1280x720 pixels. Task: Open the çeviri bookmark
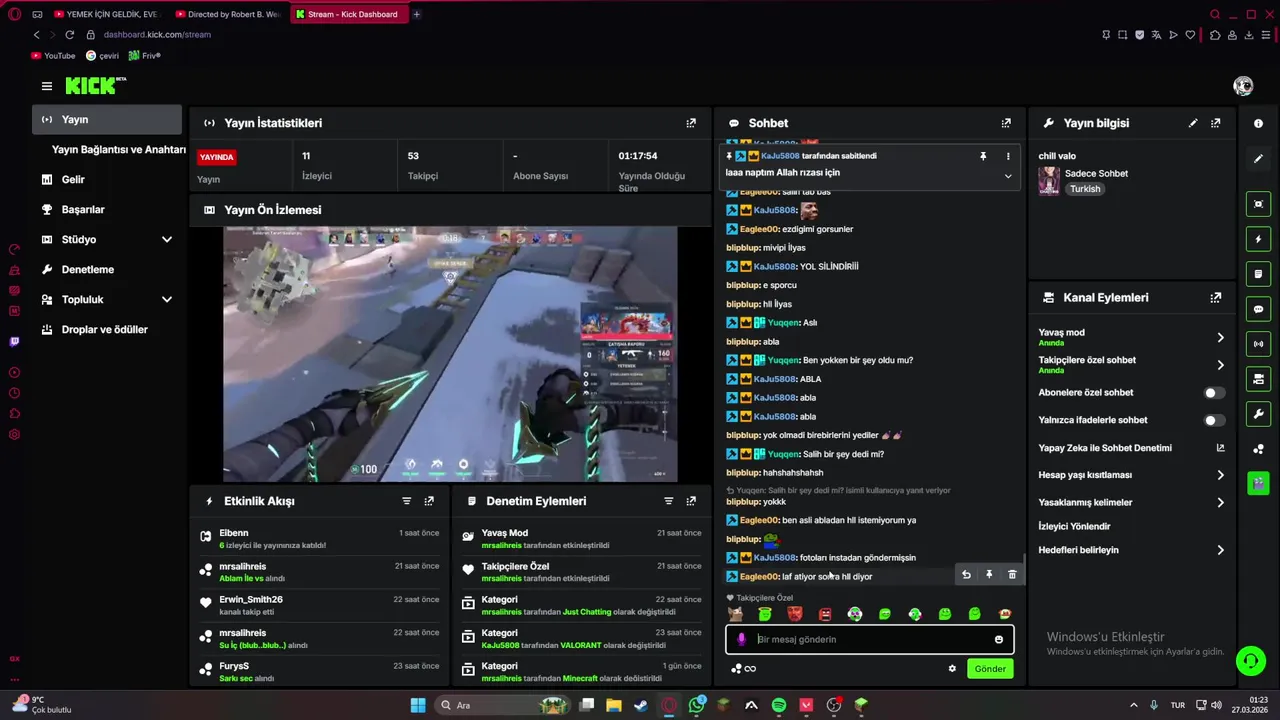[x=102, y=56]
